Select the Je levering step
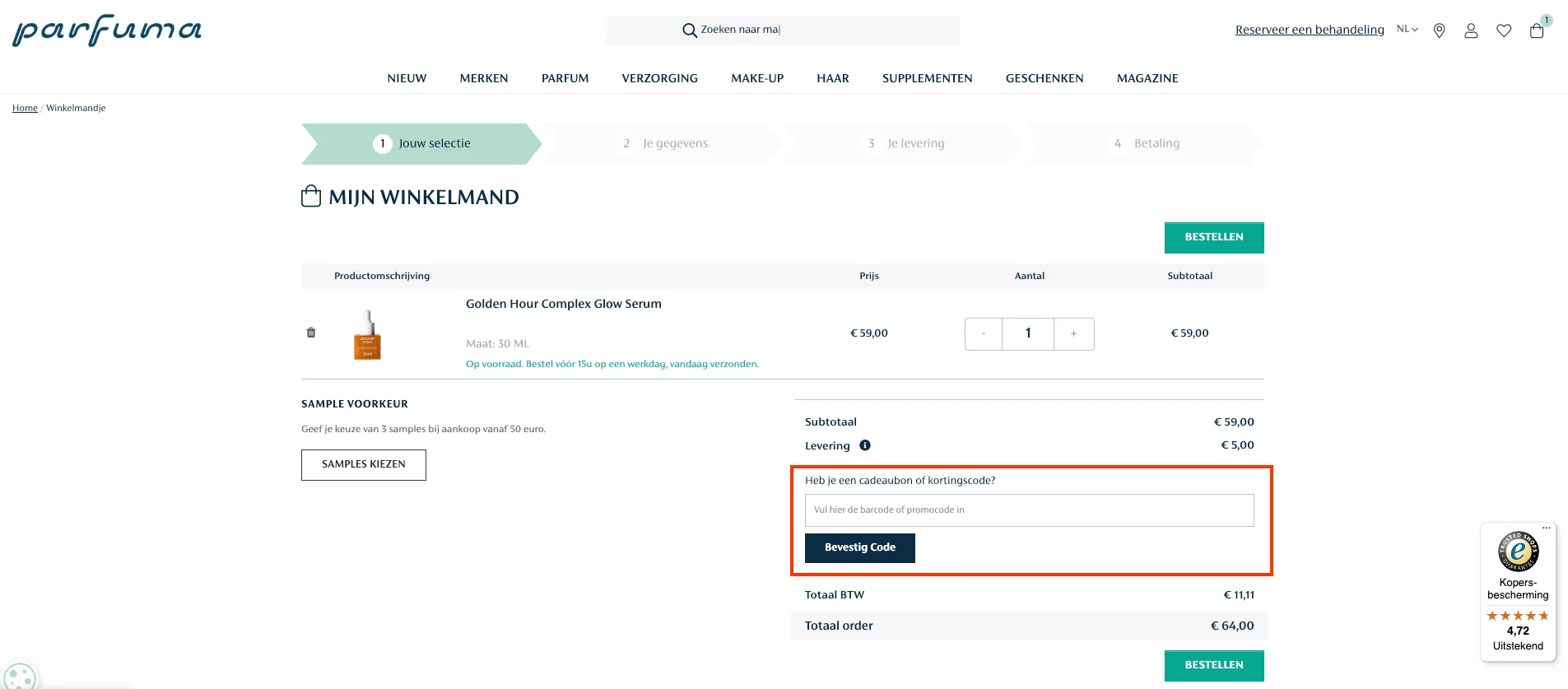 (x=905, y=144)
